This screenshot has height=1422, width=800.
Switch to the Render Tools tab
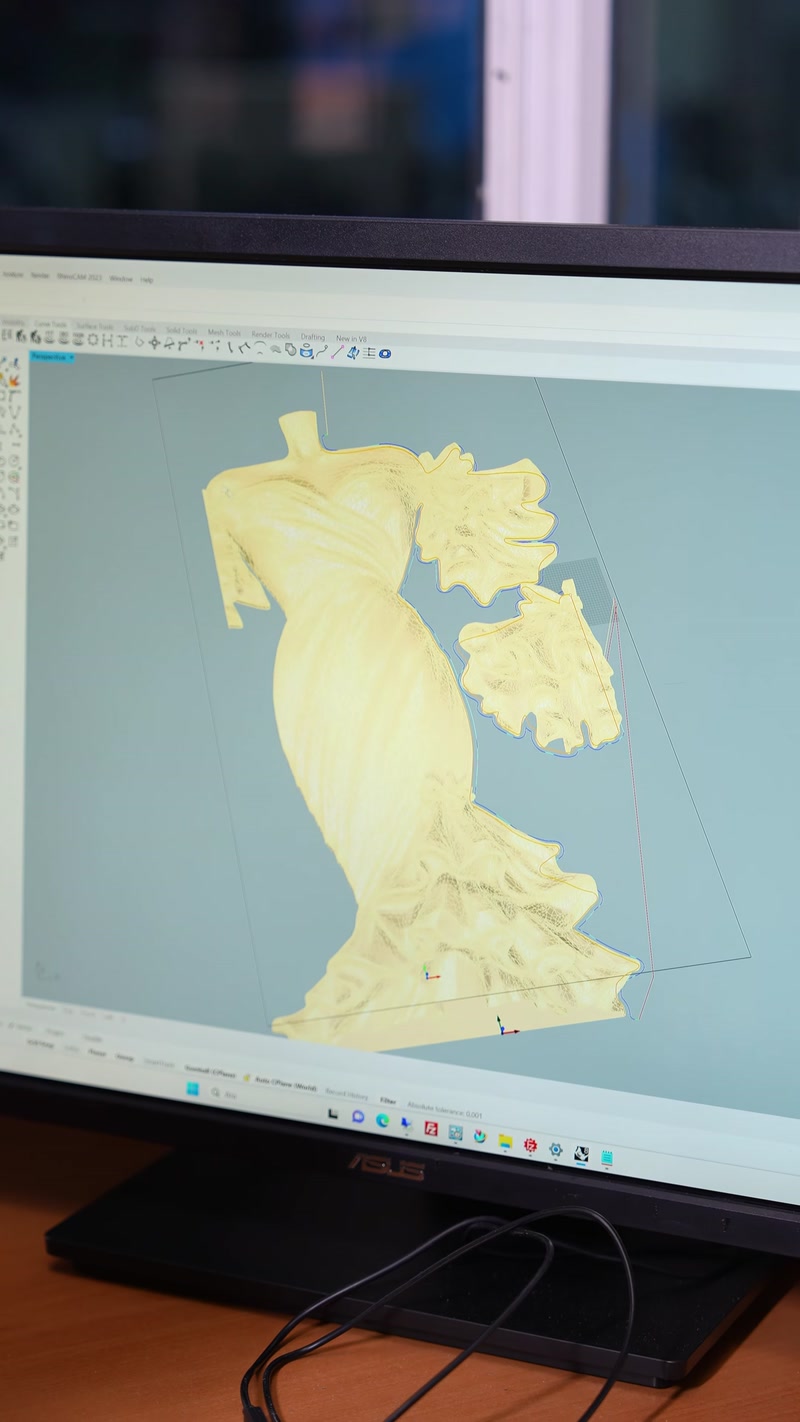tap(270, 335)
